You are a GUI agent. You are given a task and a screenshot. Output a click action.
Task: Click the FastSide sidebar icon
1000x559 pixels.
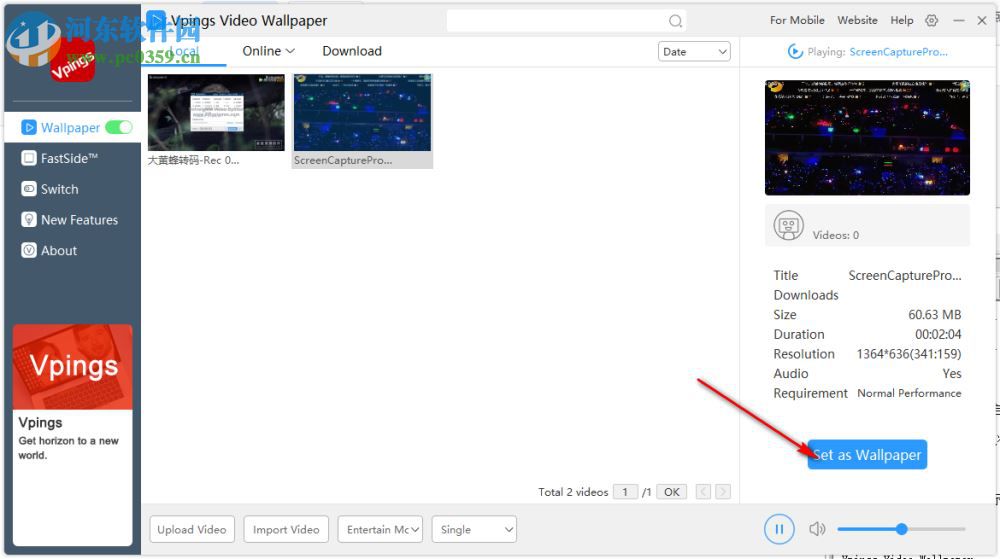(29, 158)
